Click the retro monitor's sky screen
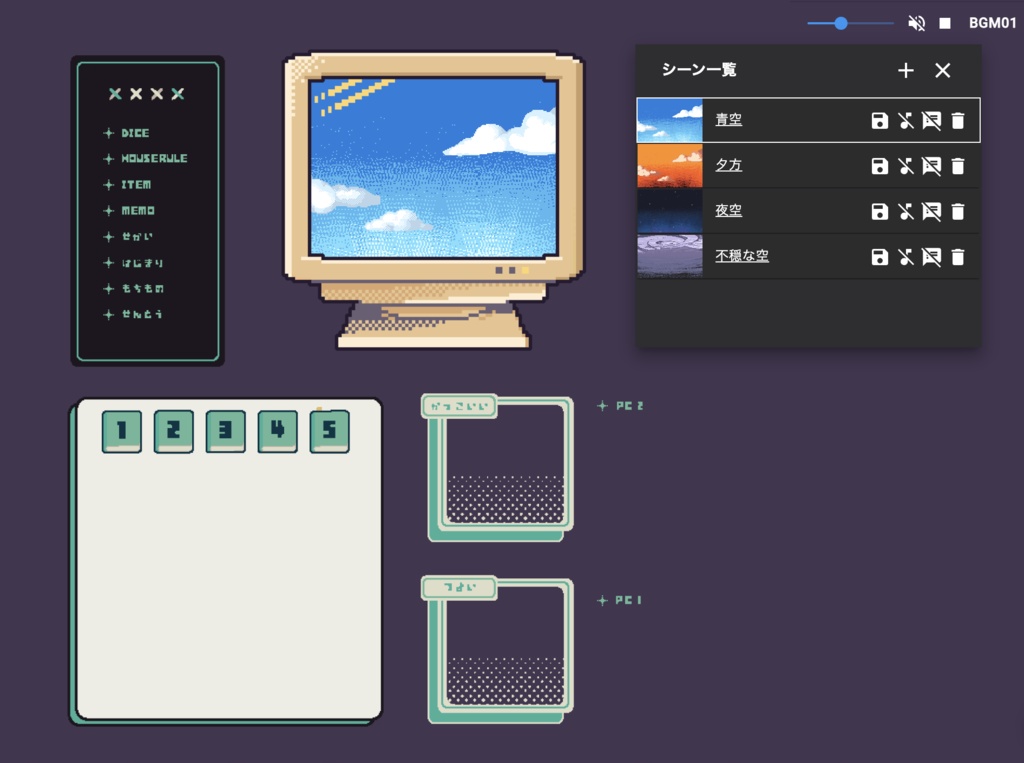 pos(434,168)
